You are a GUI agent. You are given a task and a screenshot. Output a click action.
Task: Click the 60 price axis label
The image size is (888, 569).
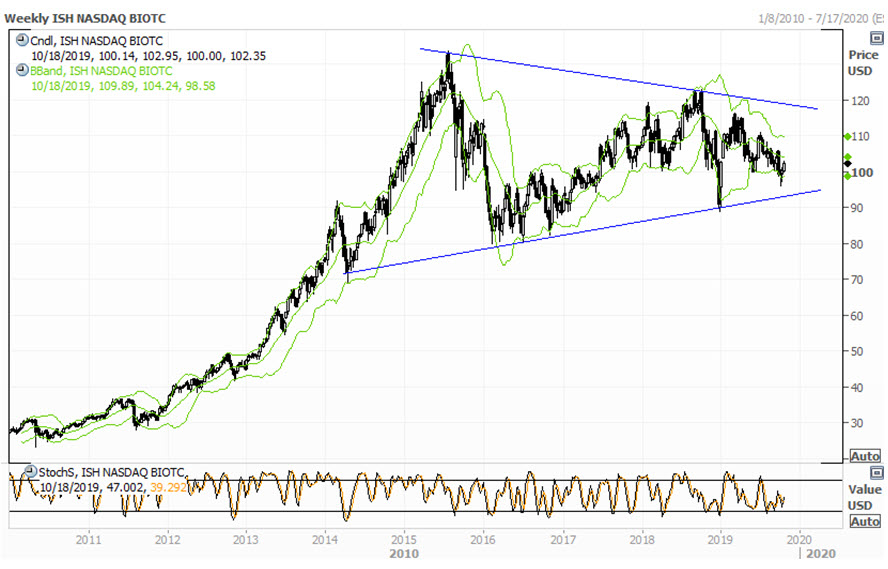tap(857, 316)
